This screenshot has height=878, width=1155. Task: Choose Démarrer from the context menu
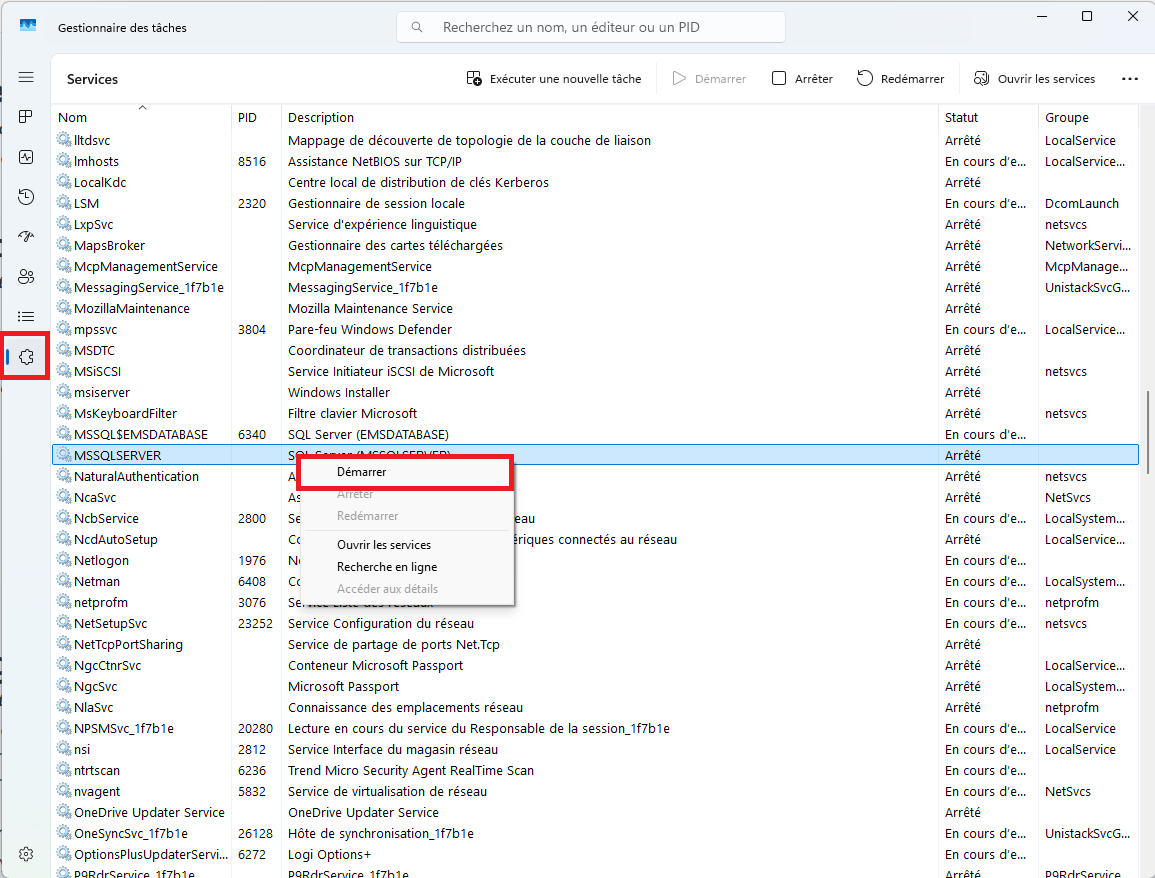(404, 472)
